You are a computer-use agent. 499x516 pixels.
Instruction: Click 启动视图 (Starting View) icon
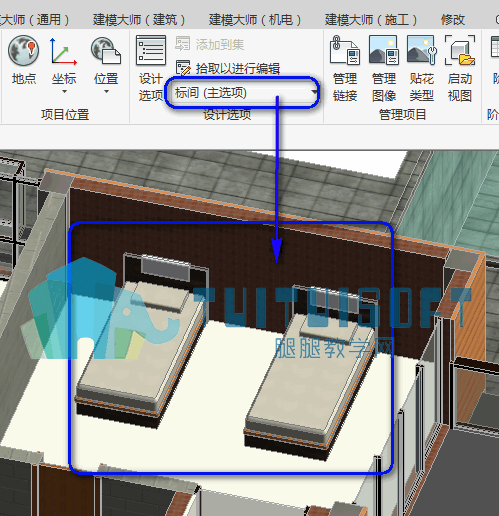(x=460, y=51)
